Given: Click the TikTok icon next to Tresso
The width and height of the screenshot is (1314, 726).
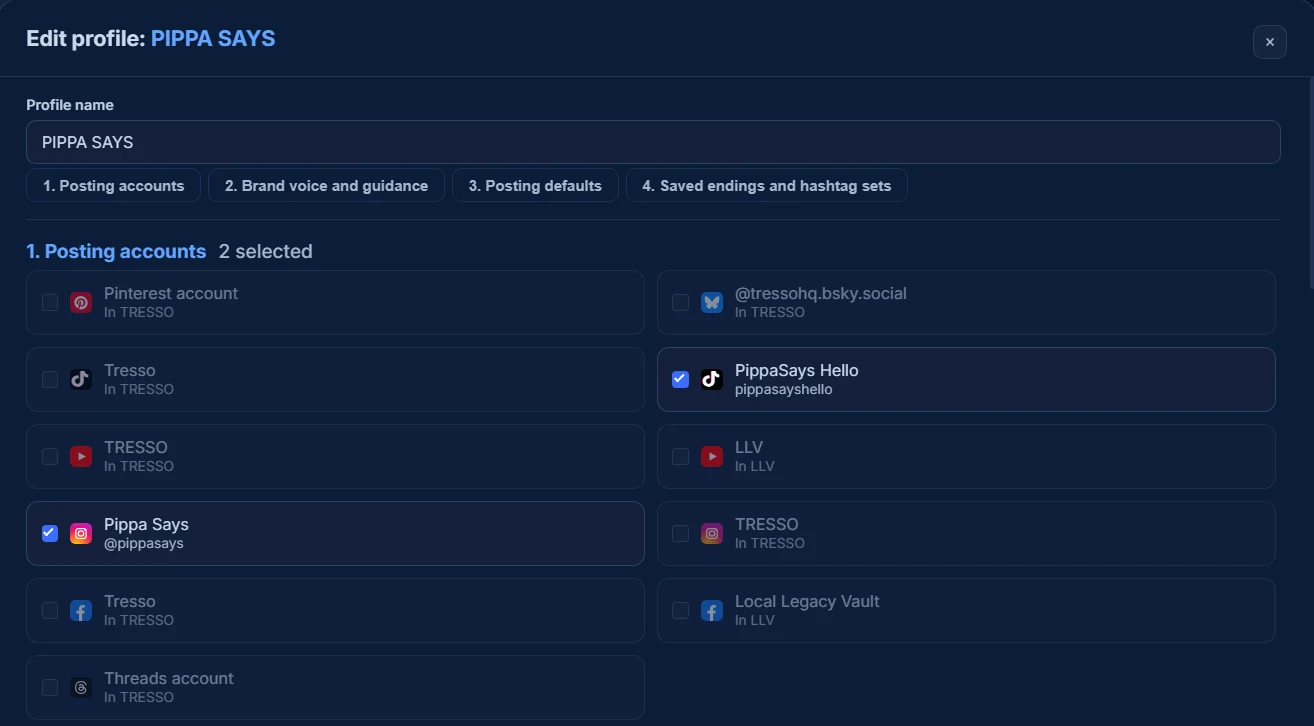Looking at the screenshot, I should pos(81,379).
